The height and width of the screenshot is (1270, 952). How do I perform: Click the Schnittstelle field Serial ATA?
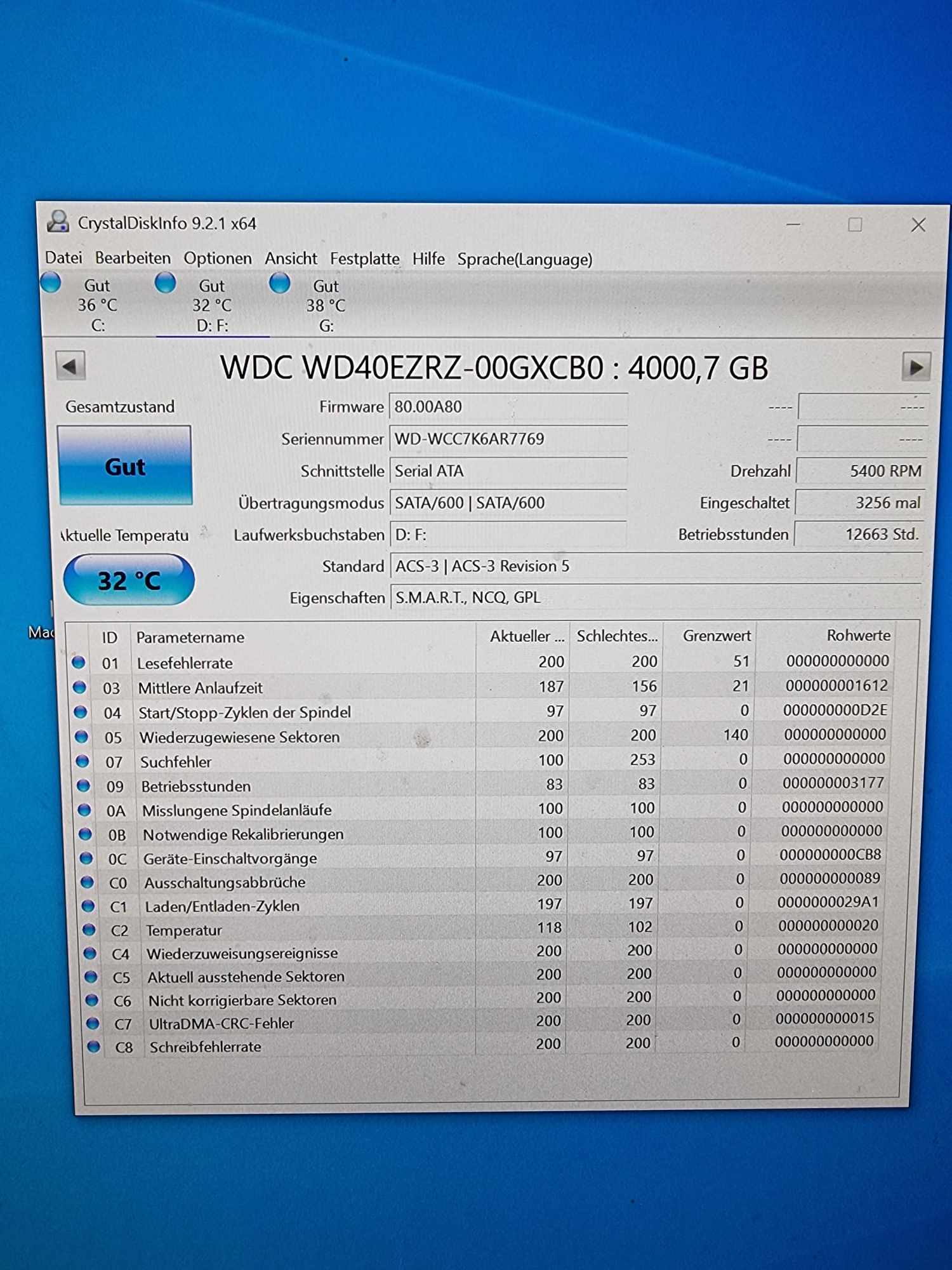pyautogui.click(x=508, y=471)
